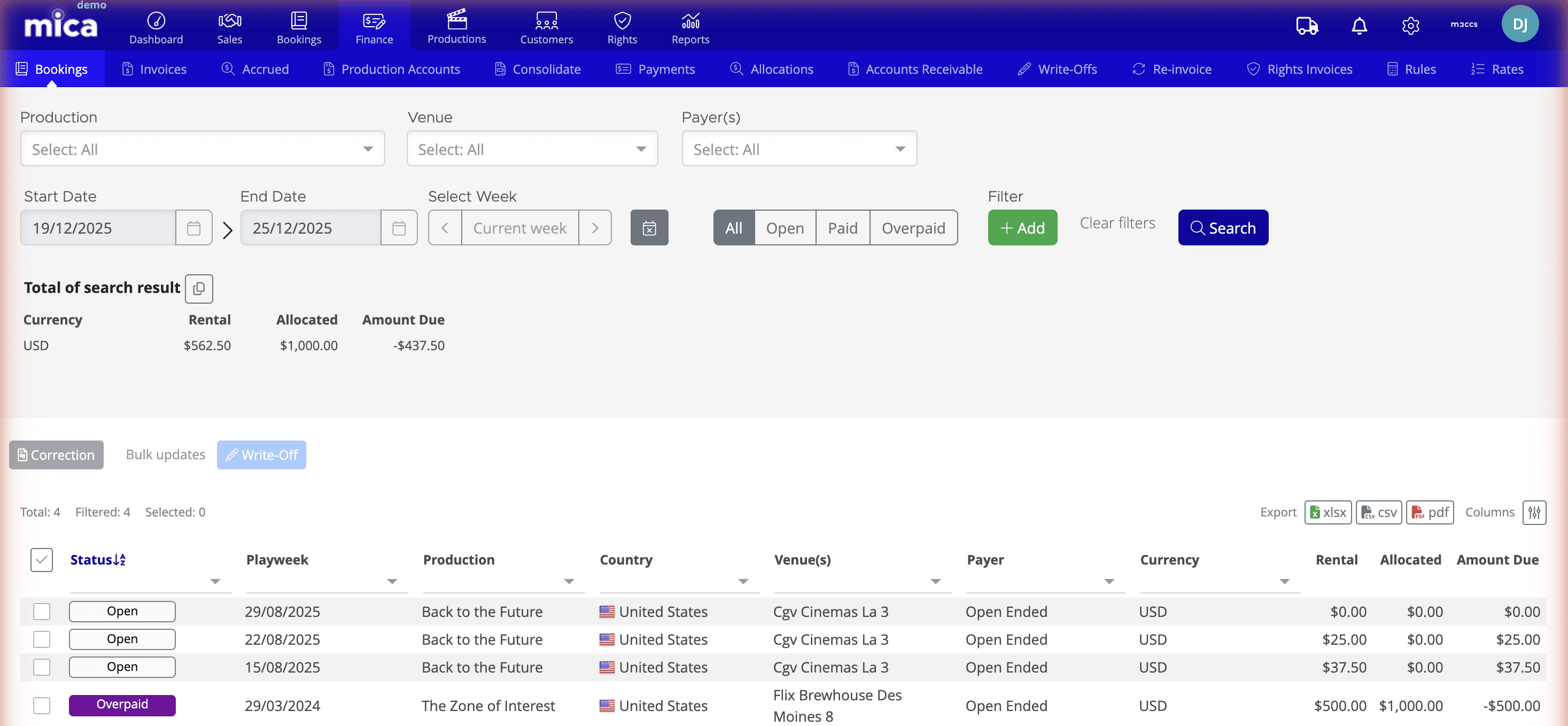The width and height of the screenshot is (1568, 726).
Task: Select the checkbox on the Overpaid row
Action: (41, 705)
